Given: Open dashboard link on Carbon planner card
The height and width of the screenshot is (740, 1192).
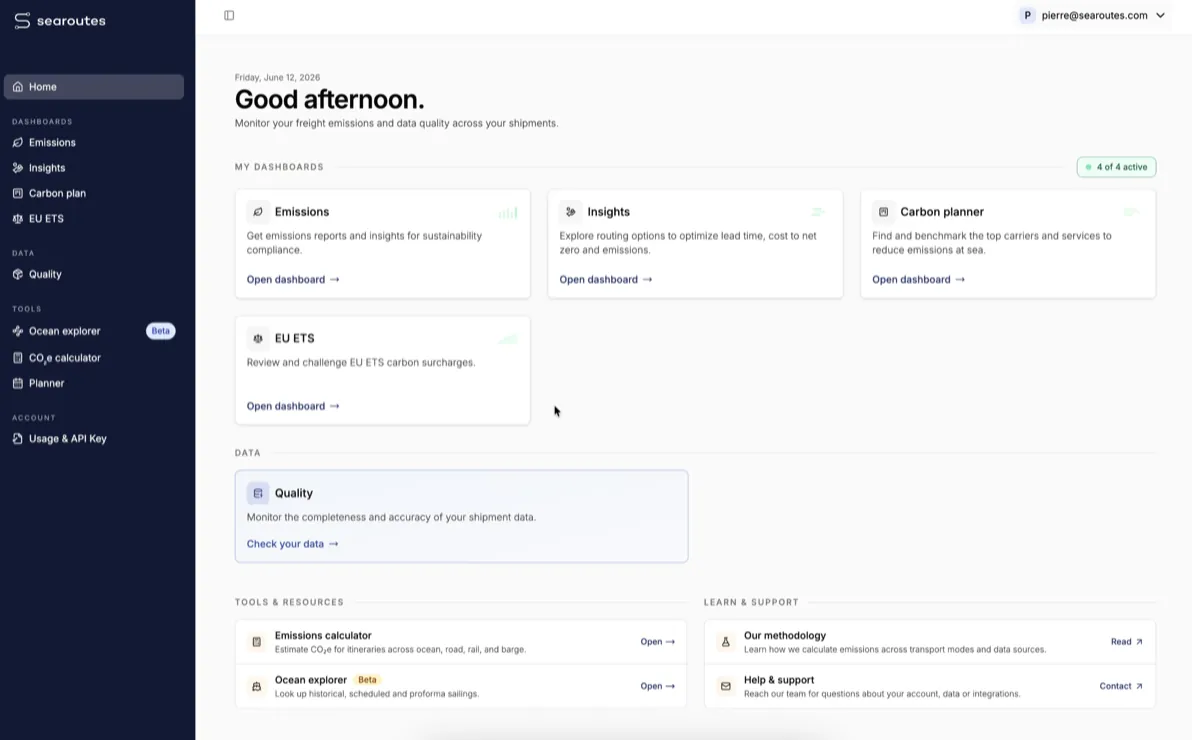Looking at the screenshot, I should 918,280.
